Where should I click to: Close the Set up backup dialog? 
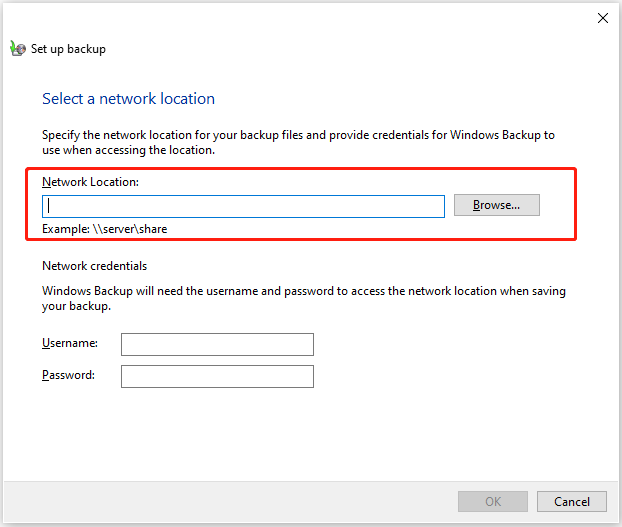[603, 18]
